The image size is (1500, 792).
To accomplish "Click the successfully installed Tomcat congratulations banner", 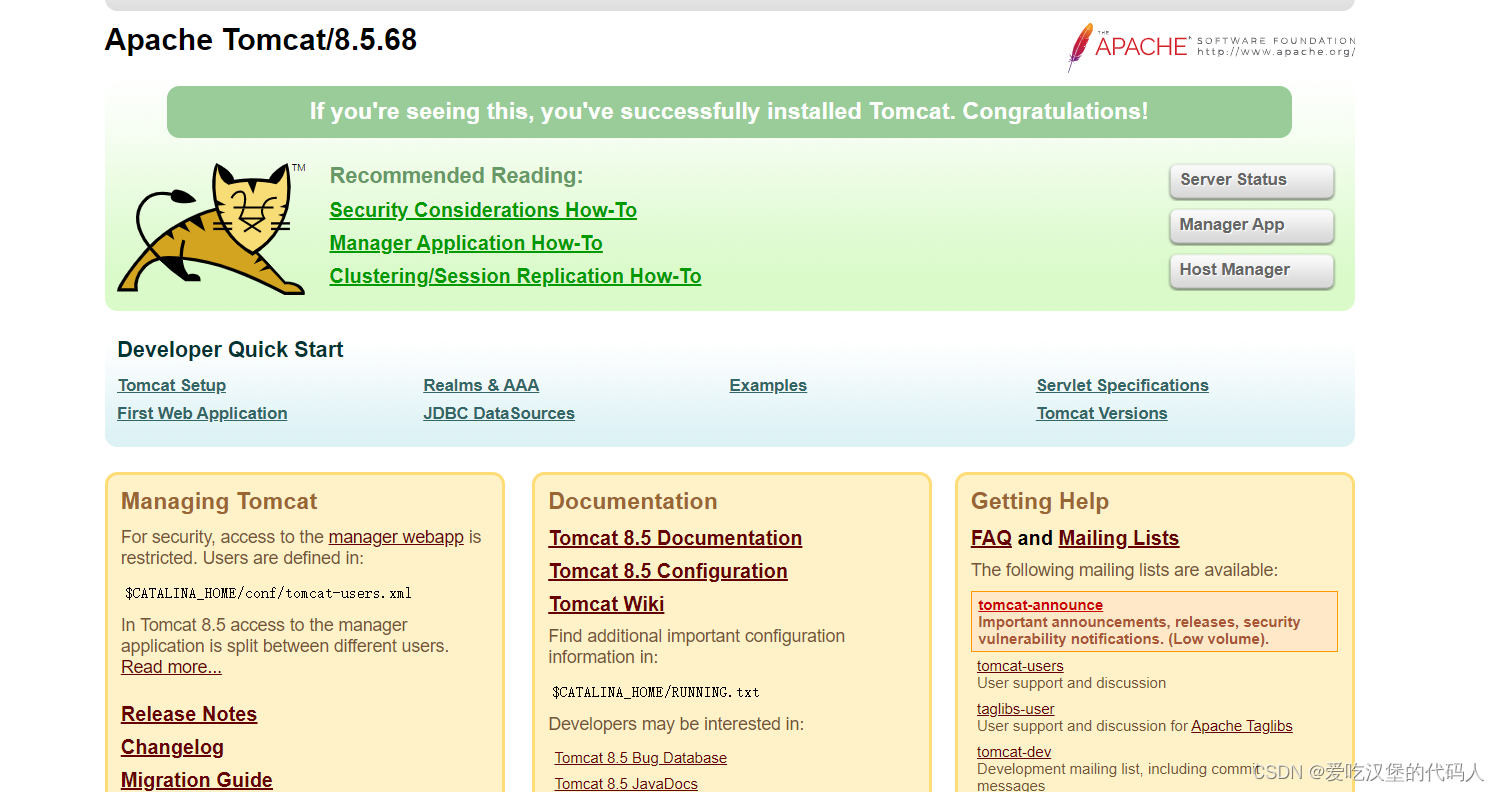I will [x=729, y=112].
